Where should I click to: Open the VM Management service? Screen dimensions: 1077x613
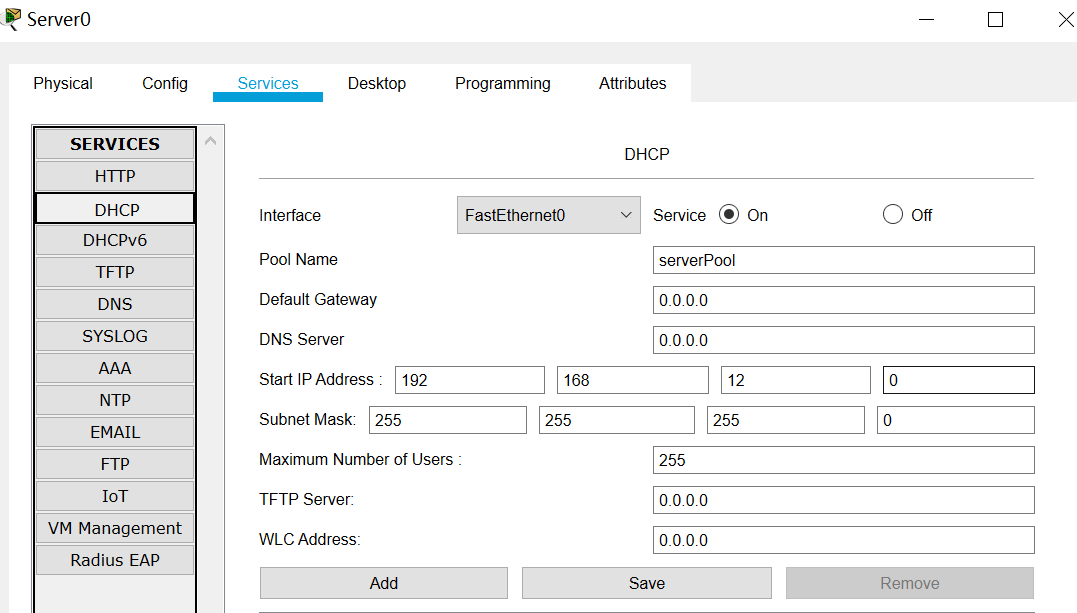[115, 528]
